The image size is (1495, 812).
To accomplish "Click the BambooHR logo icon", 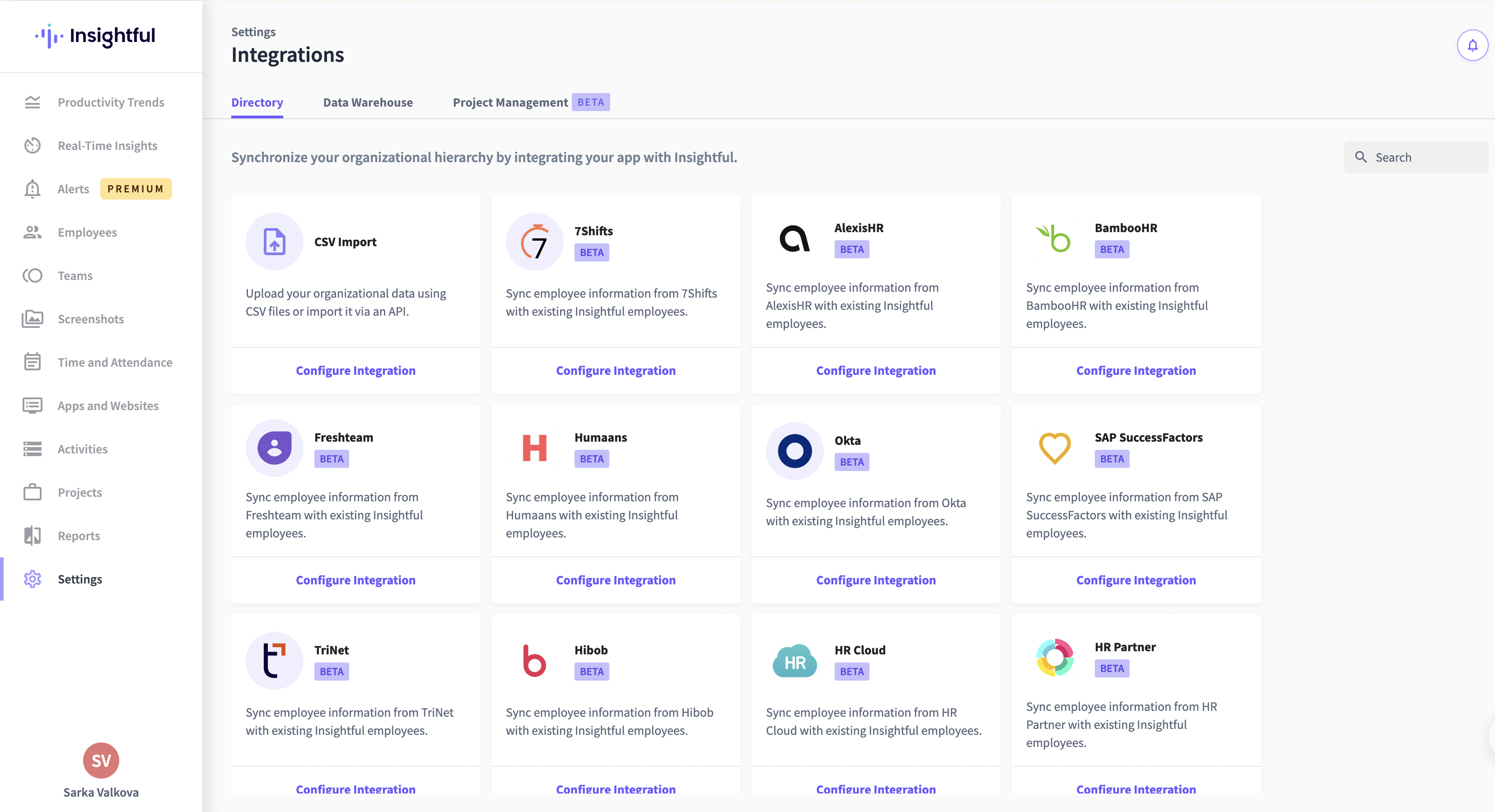I will click(x=1054, y=238).
